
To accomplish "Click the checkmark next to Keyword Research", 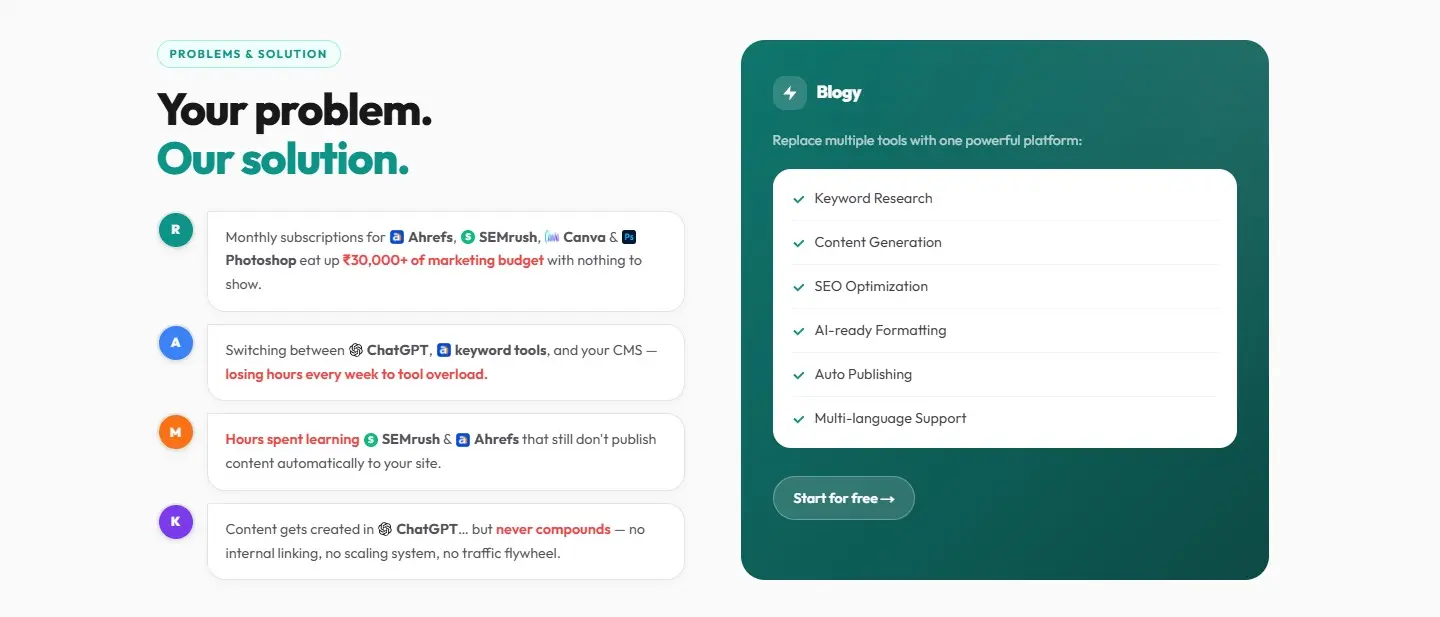I will pyautogui.click(x=799, y=199).
